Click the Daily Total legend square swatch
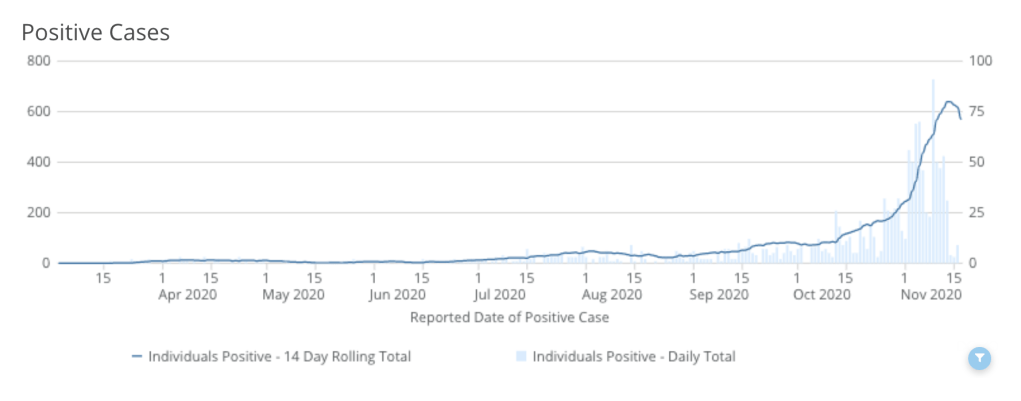Image resolution: width=1021 pixels, height=401 pixels. point(521,357)
